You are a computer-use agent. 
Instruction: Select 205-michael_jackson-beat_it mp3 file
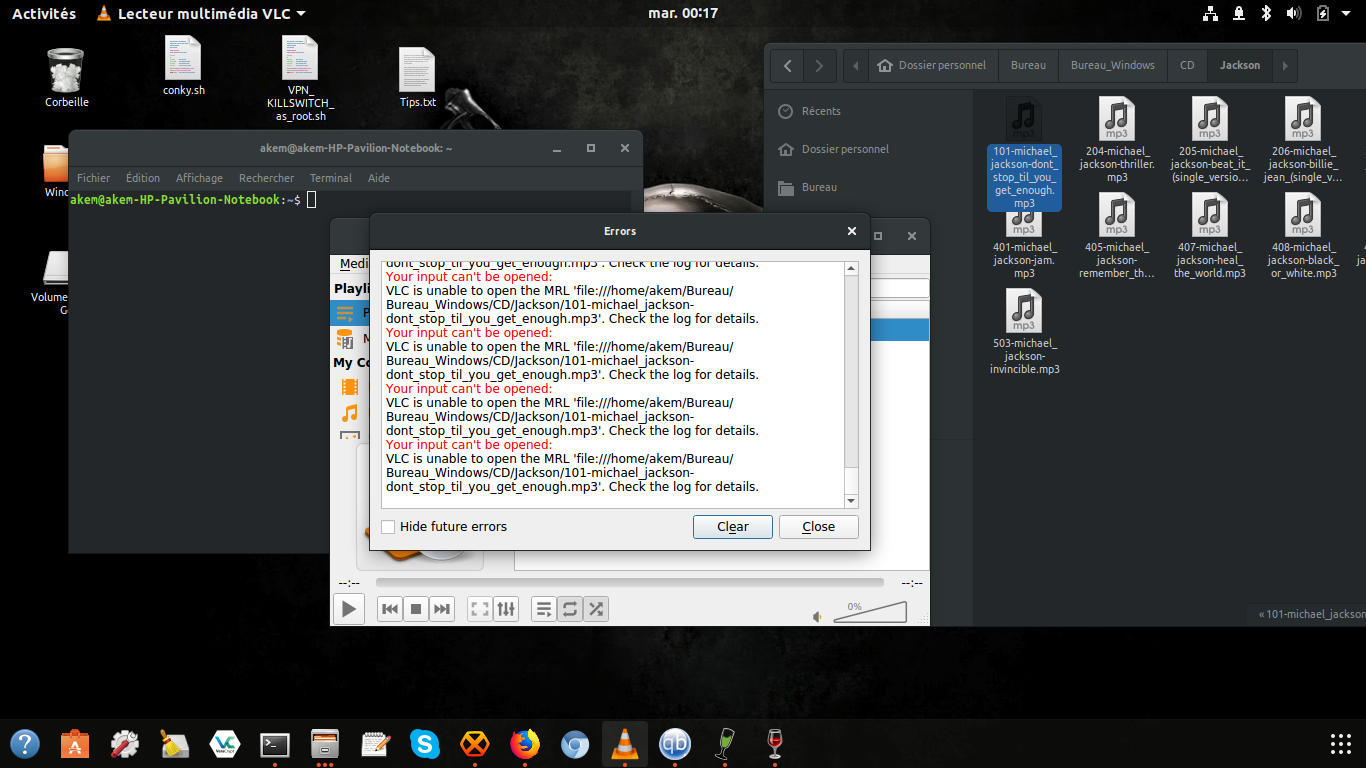(x=1210, y=140)
